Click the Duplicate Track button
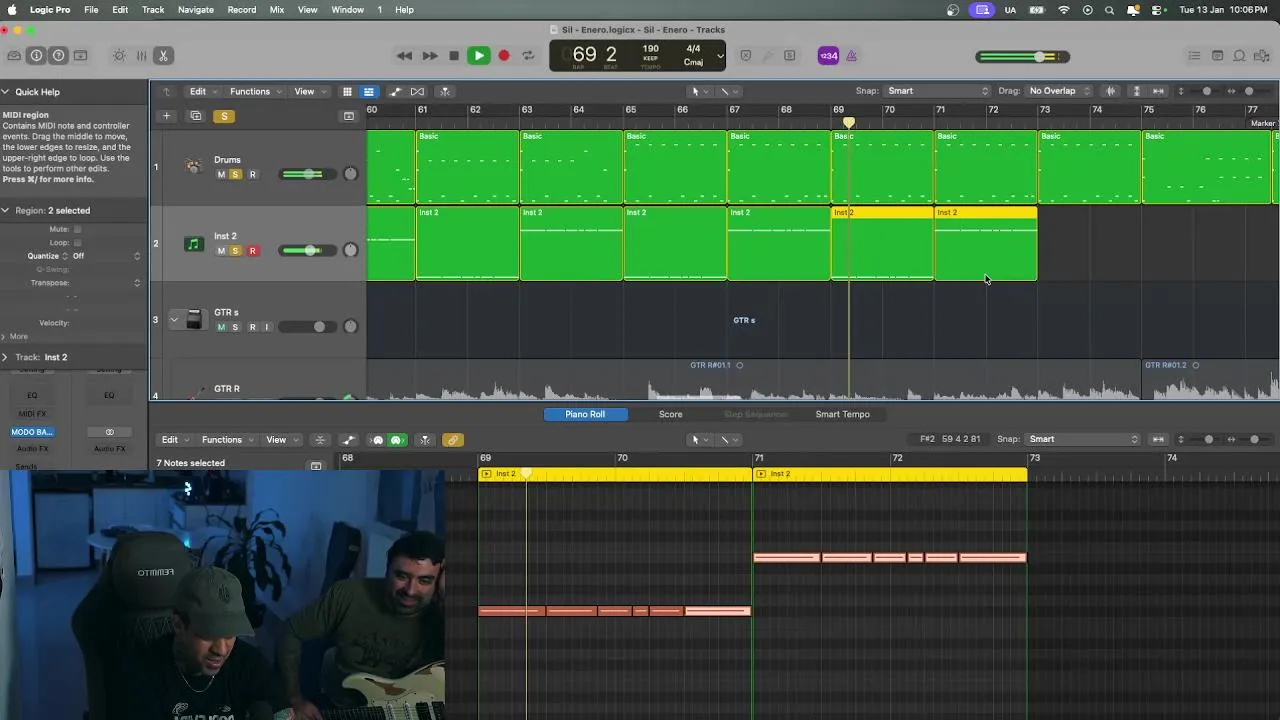The height and width of the screenshot is (720, 1280). [195, 116]
